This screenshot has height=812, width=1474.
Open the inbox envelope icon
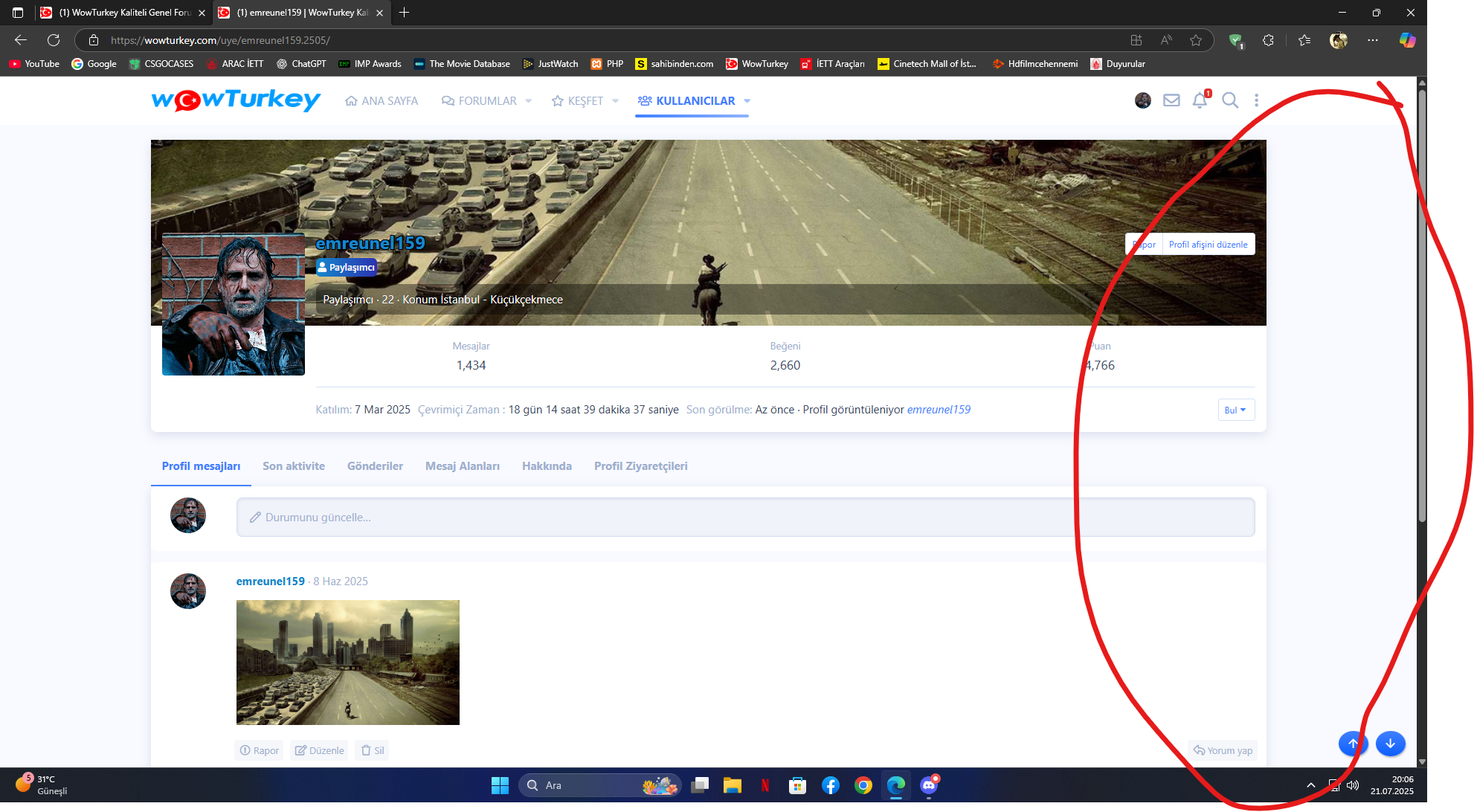pyautogui.click(x=1171, y=100)
